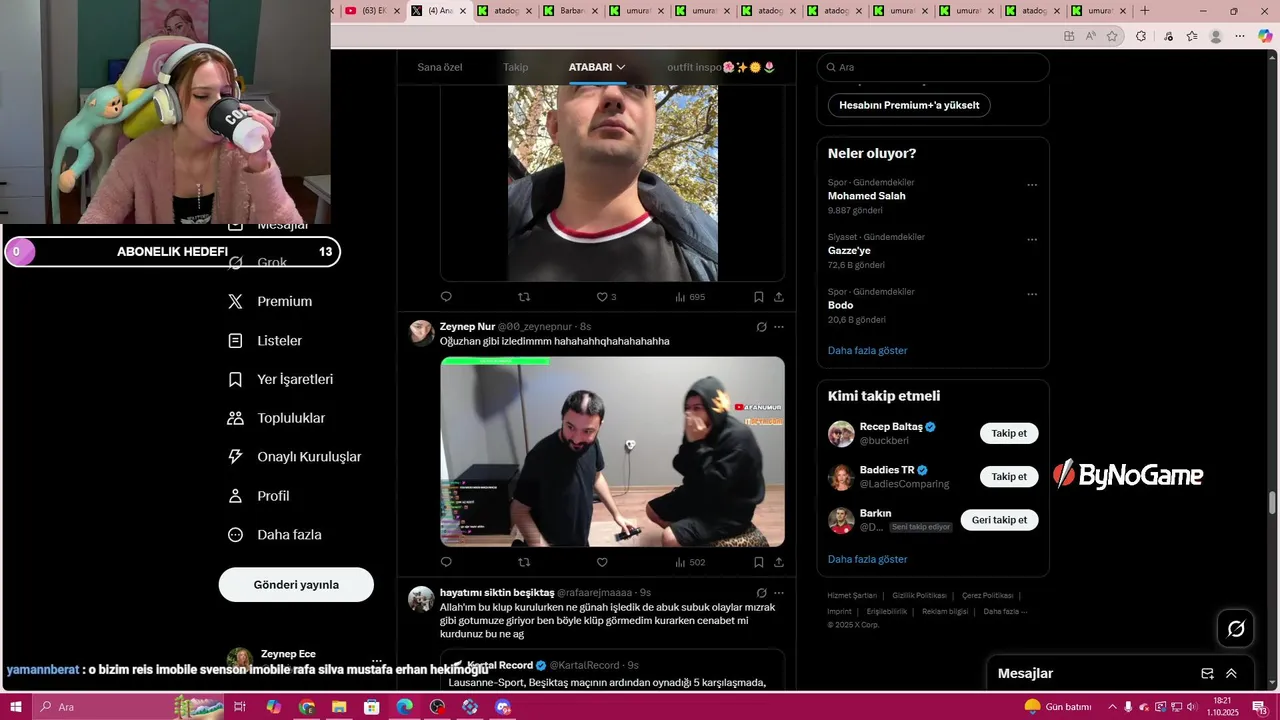1280x720 pixels.
Task: Open options for Gazze'ye trend
Action: pyautogui.click(x=1032, y=240)
